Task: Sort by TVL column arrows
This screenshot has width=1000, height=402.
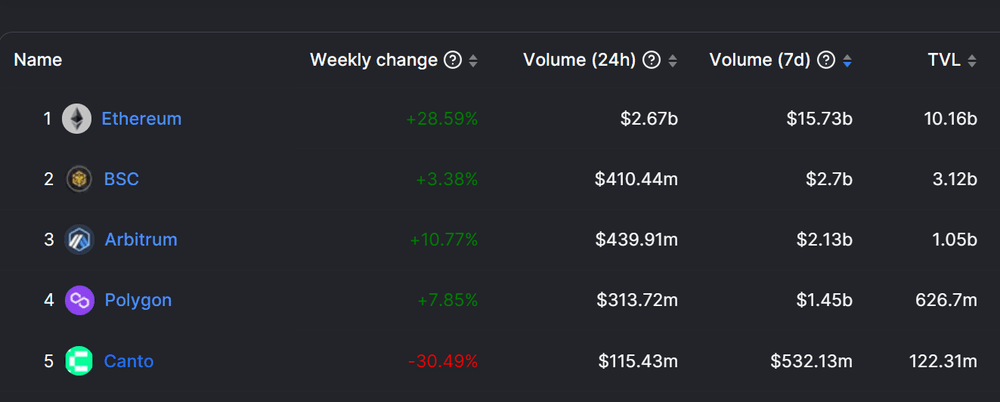Action: coord(971,61)
